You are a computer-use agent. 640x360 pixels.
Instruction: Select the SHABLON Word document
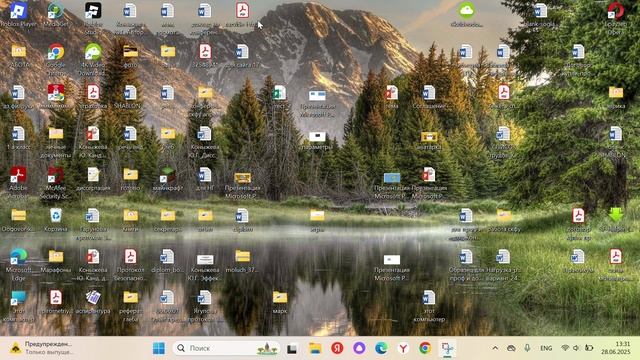[x=130, y=93]
